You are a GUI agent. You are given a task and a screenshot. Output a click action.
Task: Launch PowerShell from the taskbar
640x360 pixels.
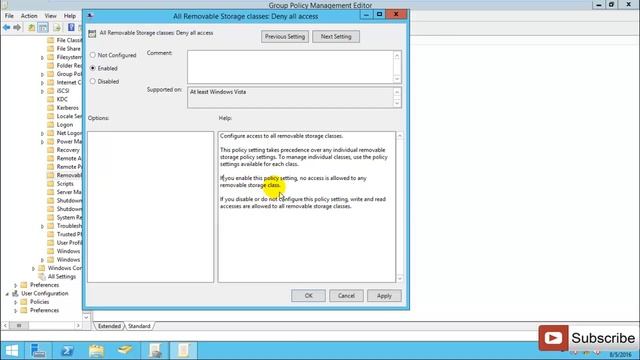coord(67,351)
